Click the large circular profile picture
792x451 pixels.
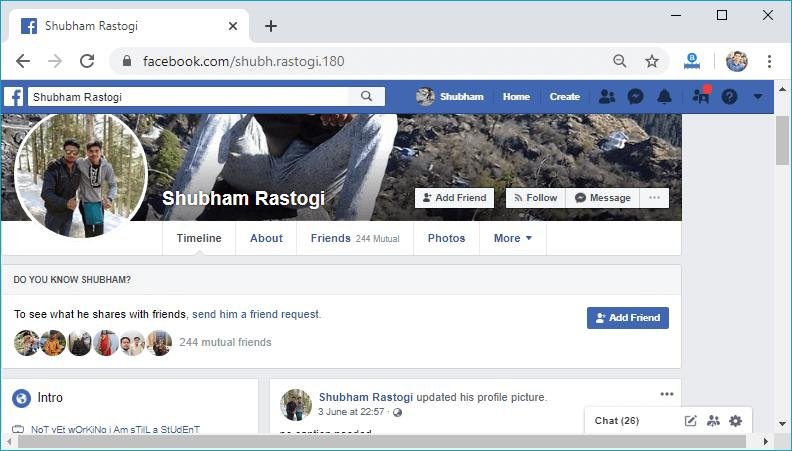pyautogui.click(x=81, y=175)
